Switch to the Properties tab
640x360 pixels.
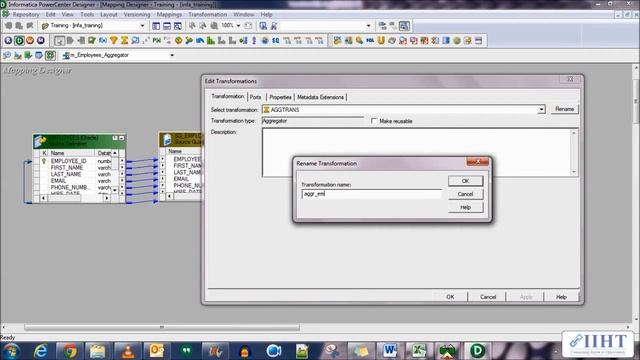tap(280, 97)
